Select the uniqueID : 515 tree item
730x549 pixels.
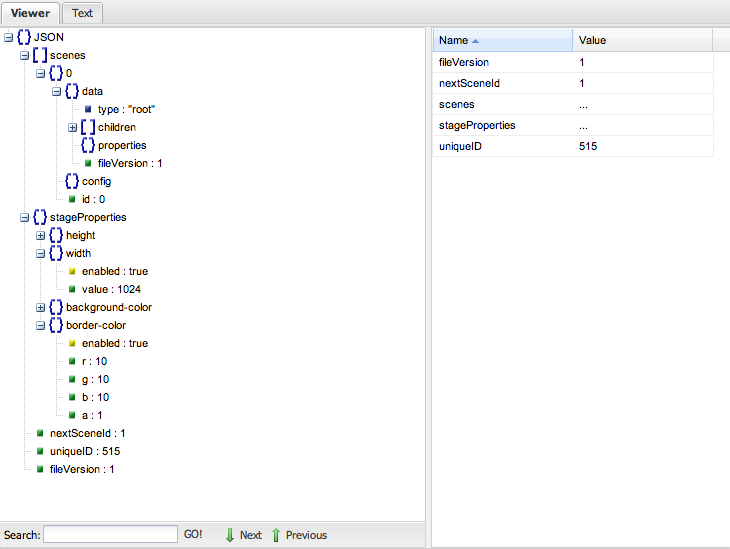[x=85, y=451]
